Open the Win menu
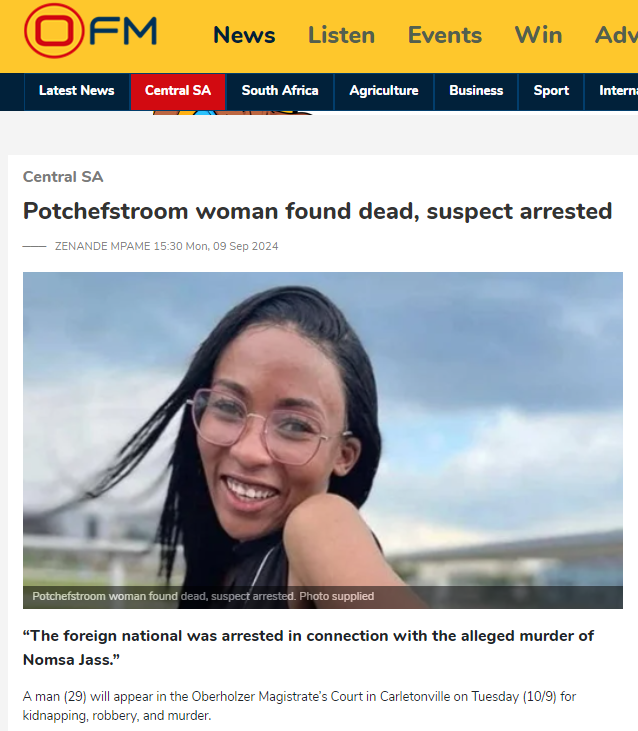The image size is (638, 731). tap(538, 35)
